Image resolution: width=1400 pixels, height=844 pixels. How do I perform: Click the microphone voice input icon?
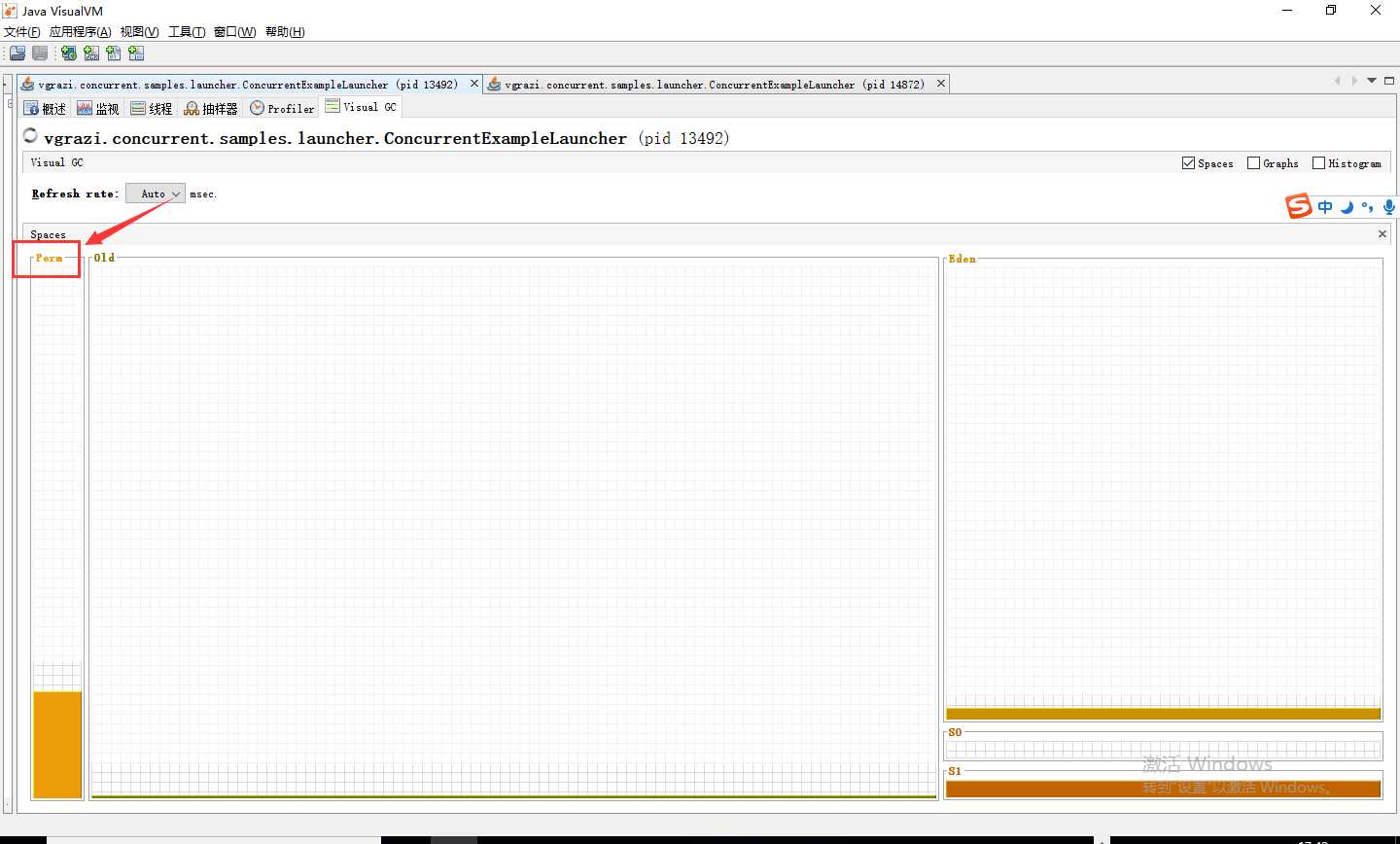tap(1388, 207)
